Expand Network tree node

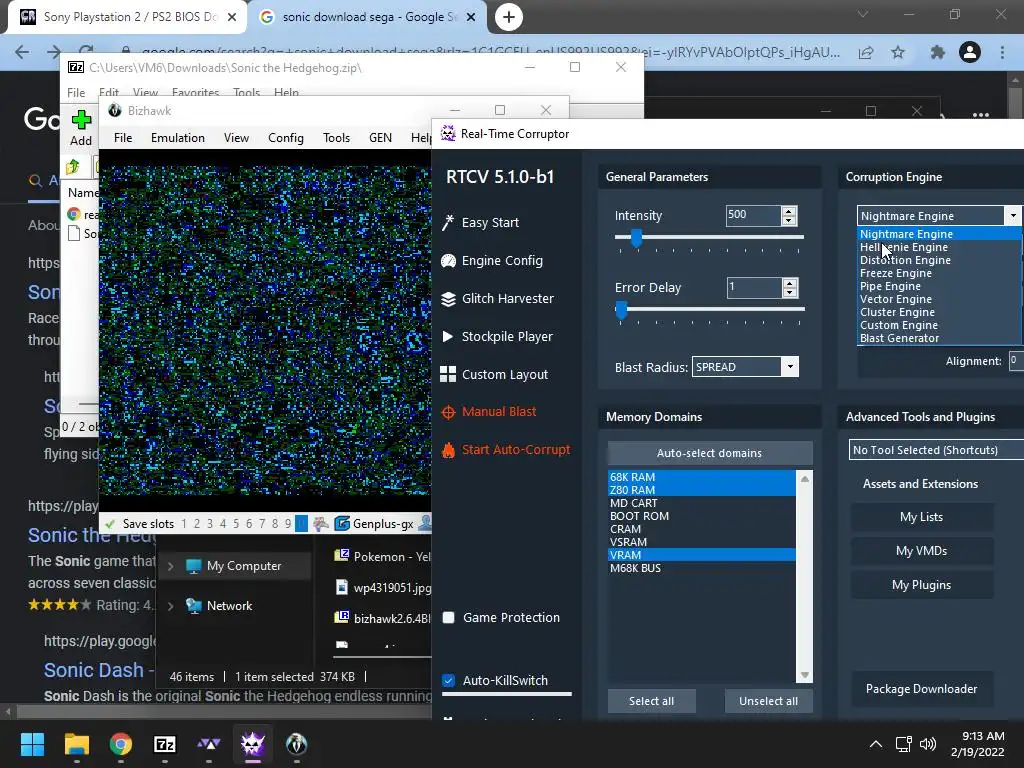(x=170, y=606)
